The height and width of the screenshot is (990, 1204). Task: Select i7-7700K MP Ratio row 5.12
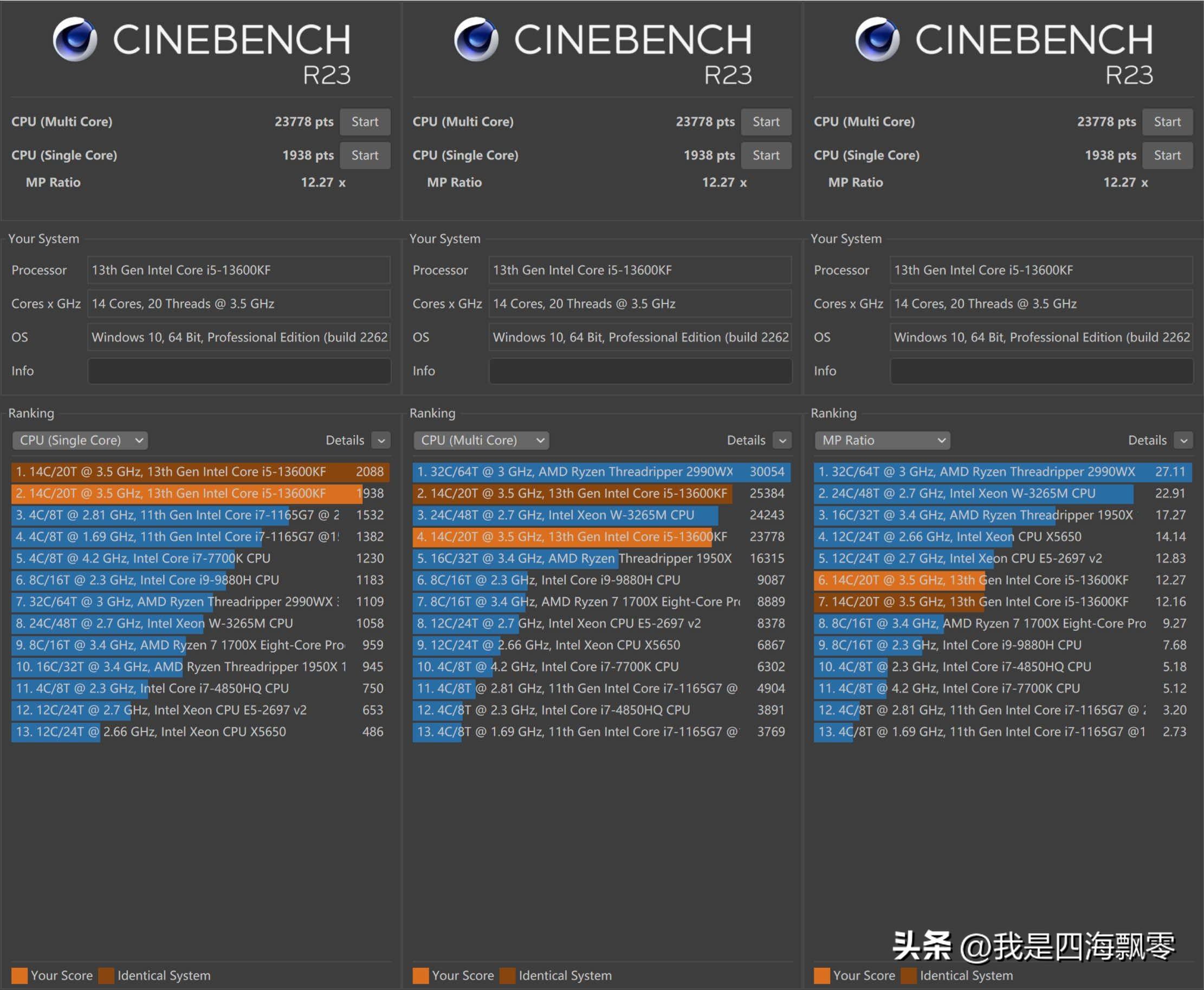(x=1002, y=688)
